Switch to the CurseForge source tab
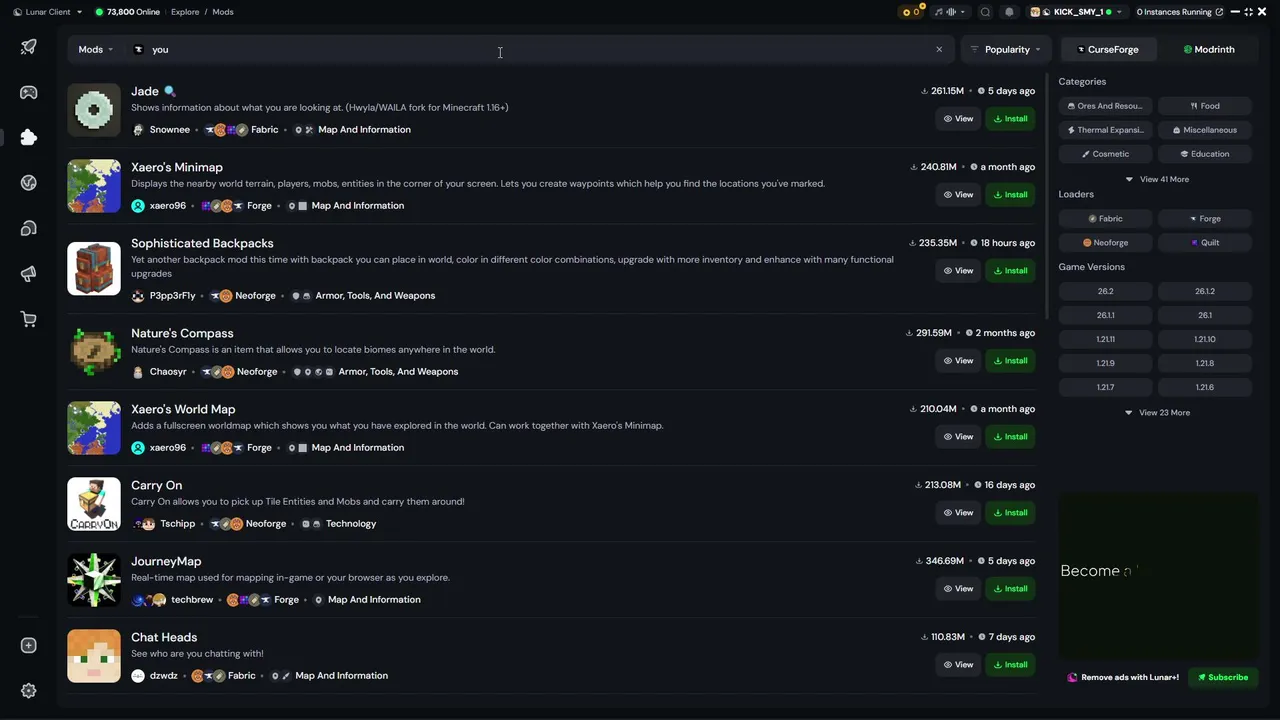Screen dimensions: 1280x720 click(1108, 49)
